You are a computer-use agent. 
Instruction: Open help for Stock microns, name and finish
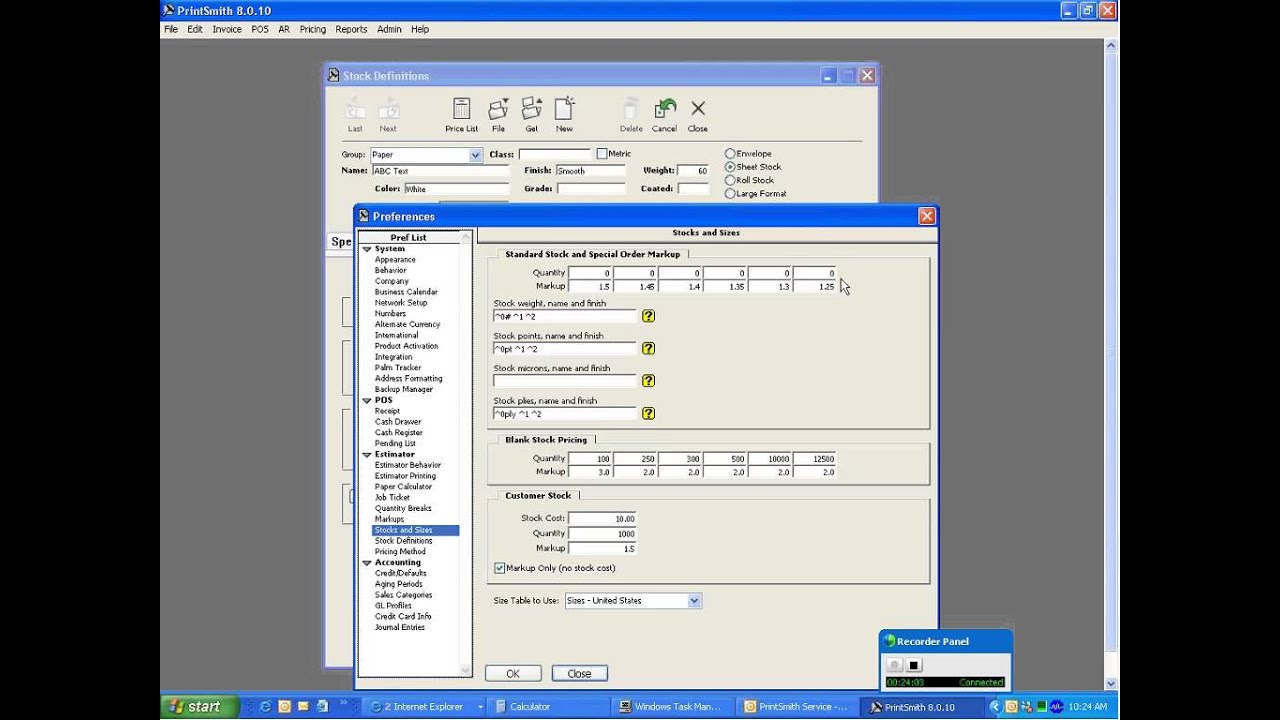coord(648,381)
